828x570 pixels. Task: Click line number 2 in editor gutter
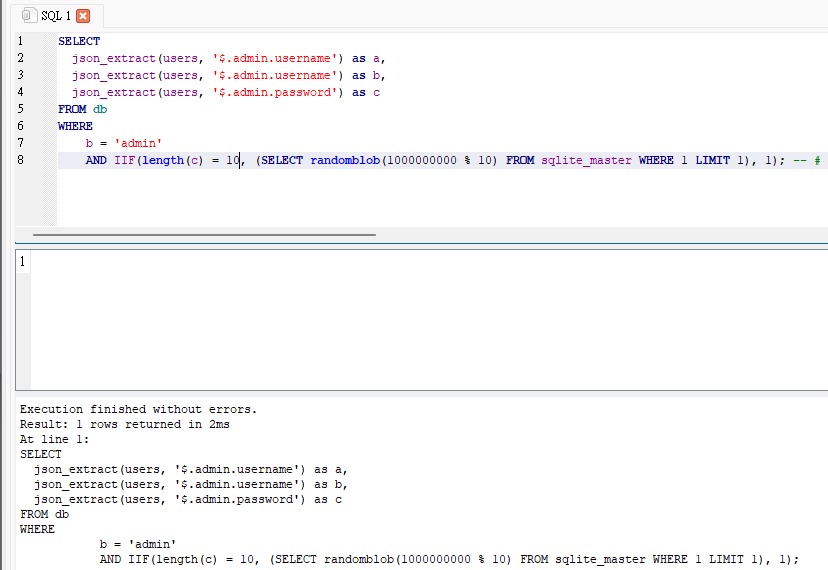click(x=21, y=58)
